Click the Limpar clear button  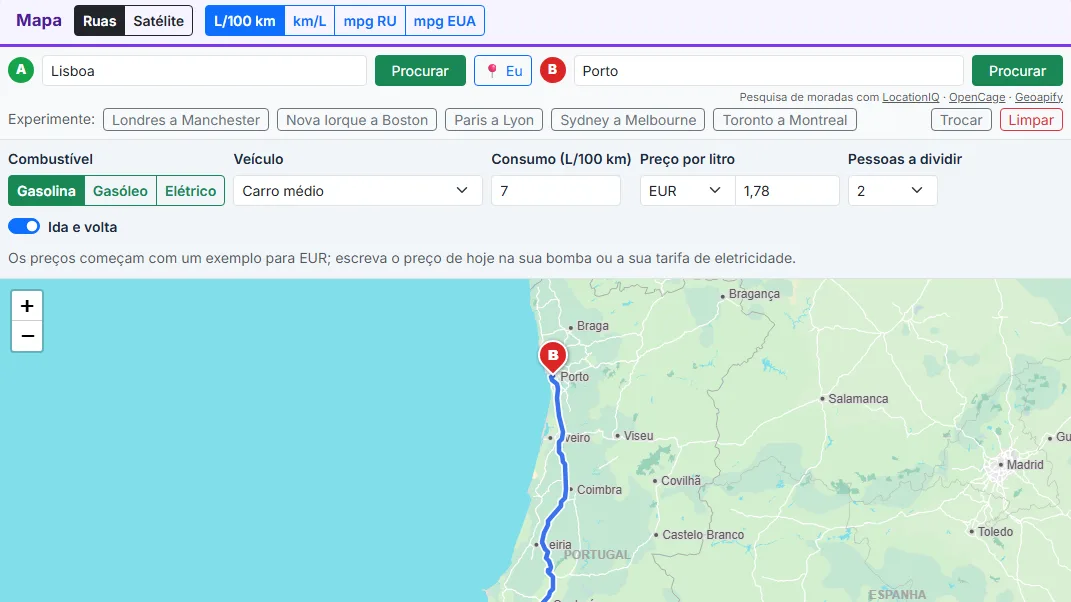(x=1031, y=120)
